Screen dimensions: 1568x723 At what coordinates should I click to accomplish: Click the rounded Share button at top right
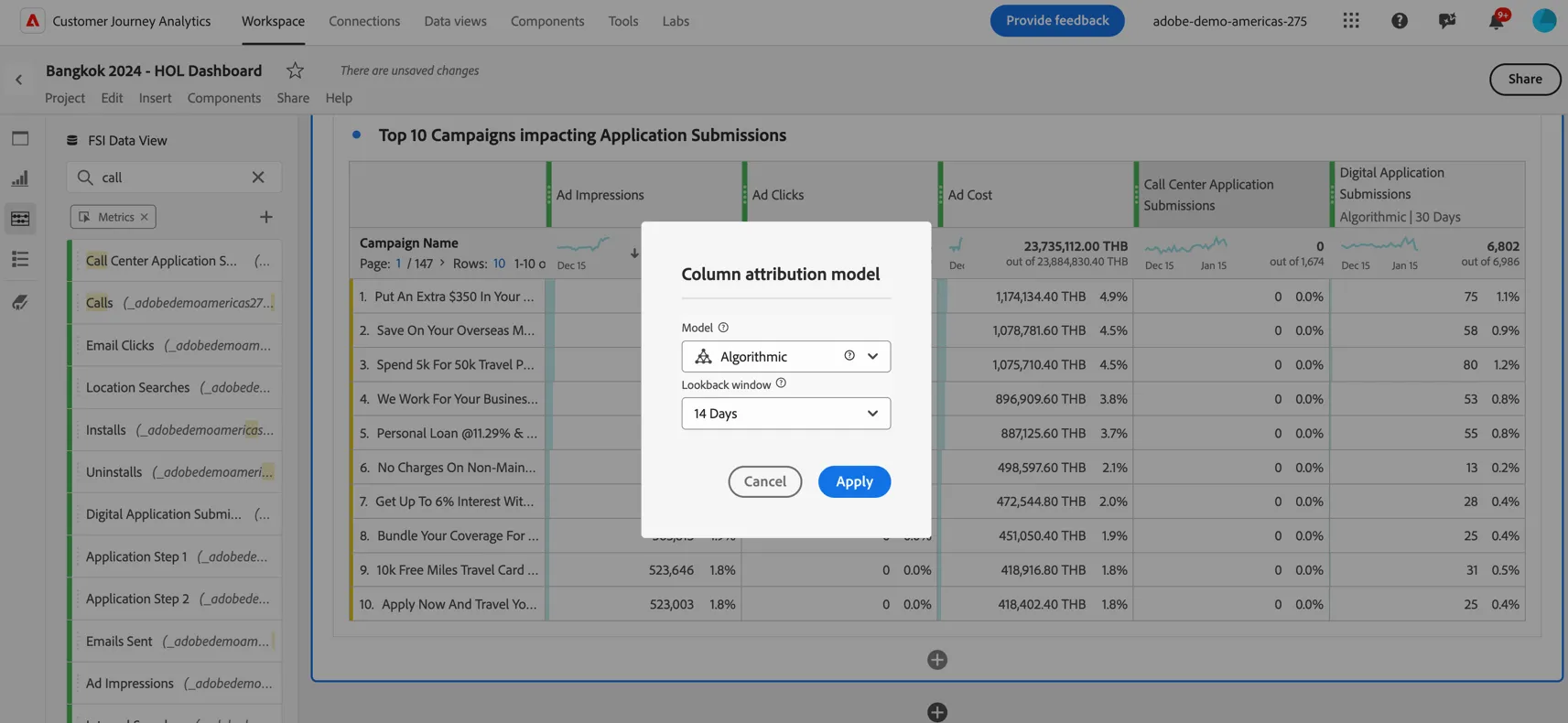pos(1525,80)
